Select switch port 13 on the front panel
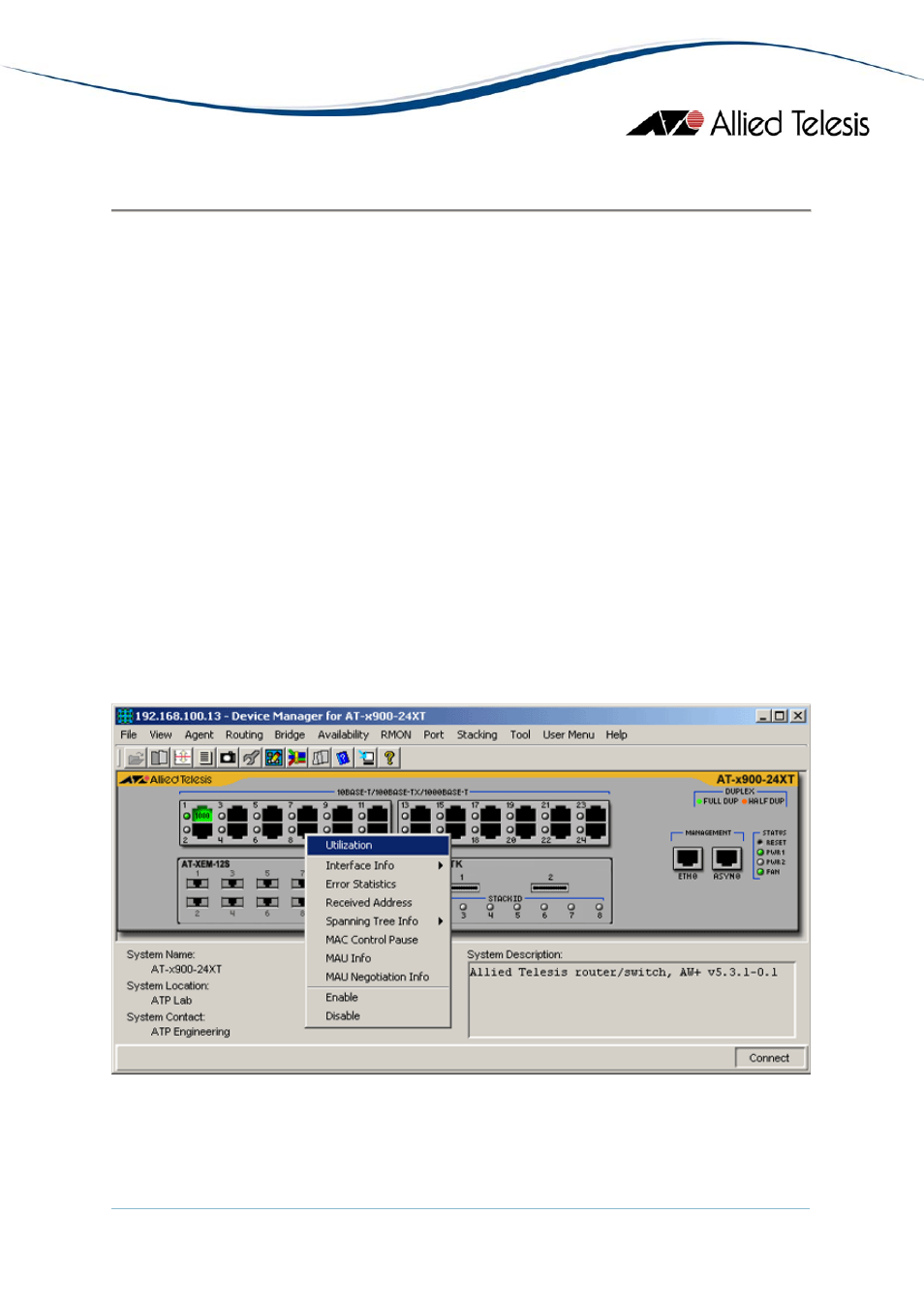The height and width of the screenshot is (1308, 924). click(420, 815)
